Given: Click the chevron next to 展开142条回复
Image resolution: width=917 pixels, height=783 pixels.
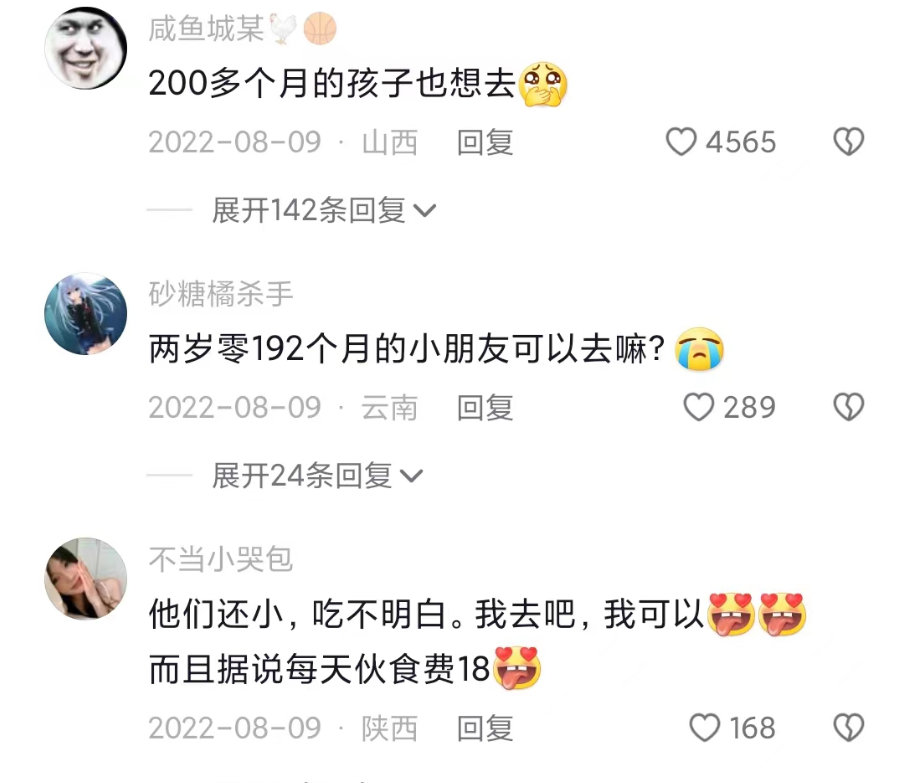Looking at the screenshot, I should [425, 211].
